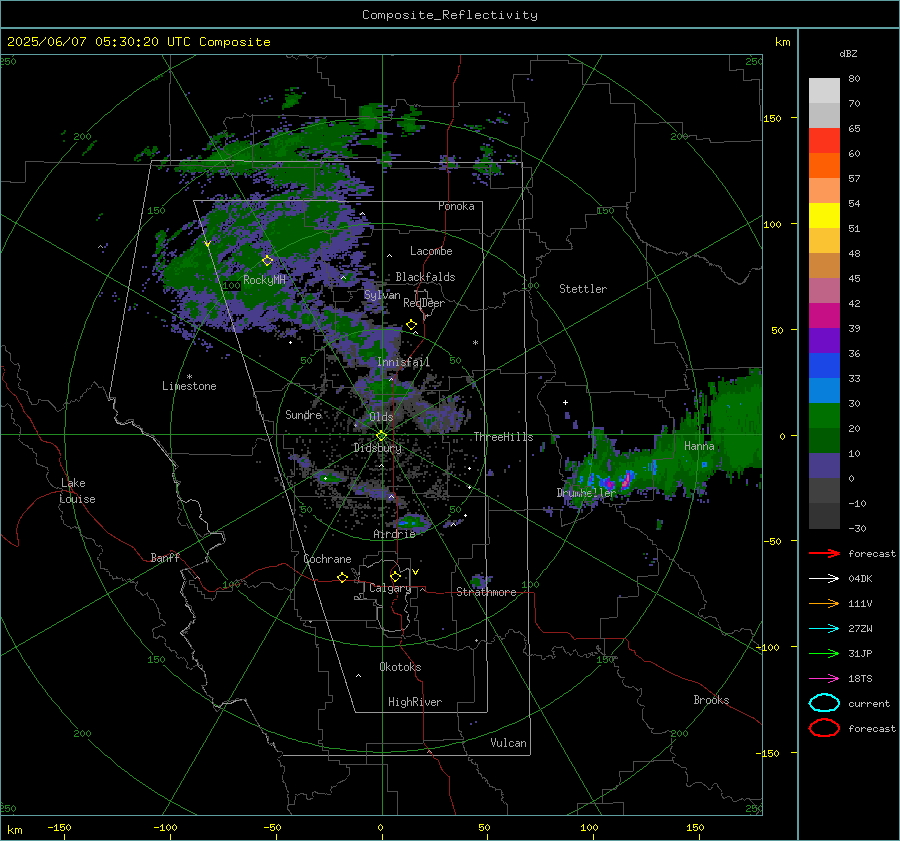Screen dimensions: 900x841
Task: Click the Limestone label
Action: pos(189,386)
